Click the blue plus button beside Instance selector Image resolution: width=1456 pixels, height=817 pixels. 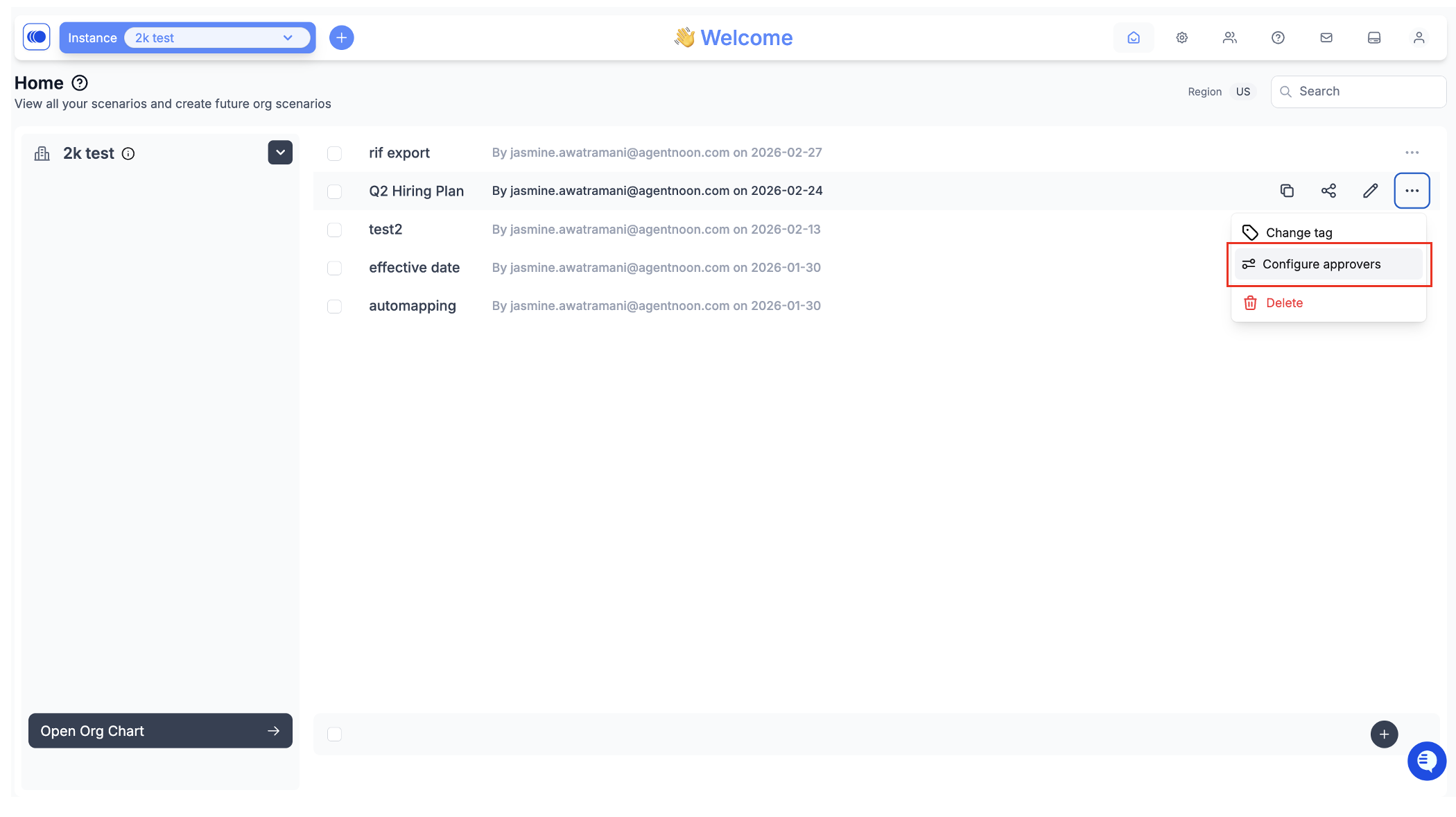(x=341, y=37)
